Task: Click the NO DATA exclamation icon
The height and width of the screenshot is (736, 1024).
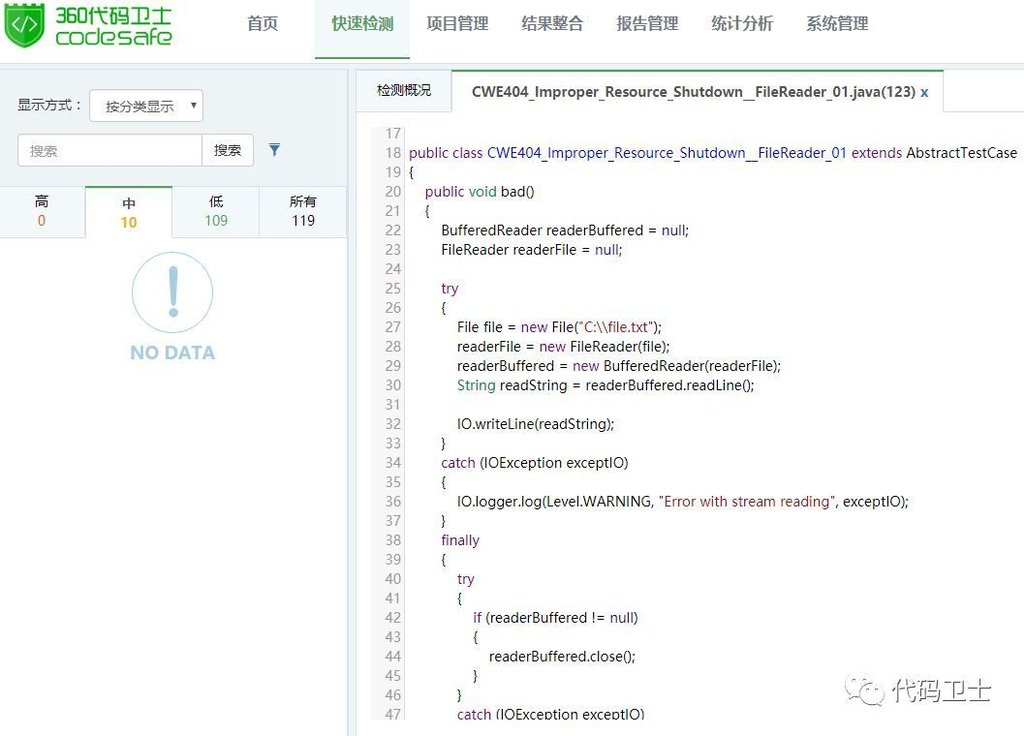Action: pyautogui.click(x=172, y=292)
